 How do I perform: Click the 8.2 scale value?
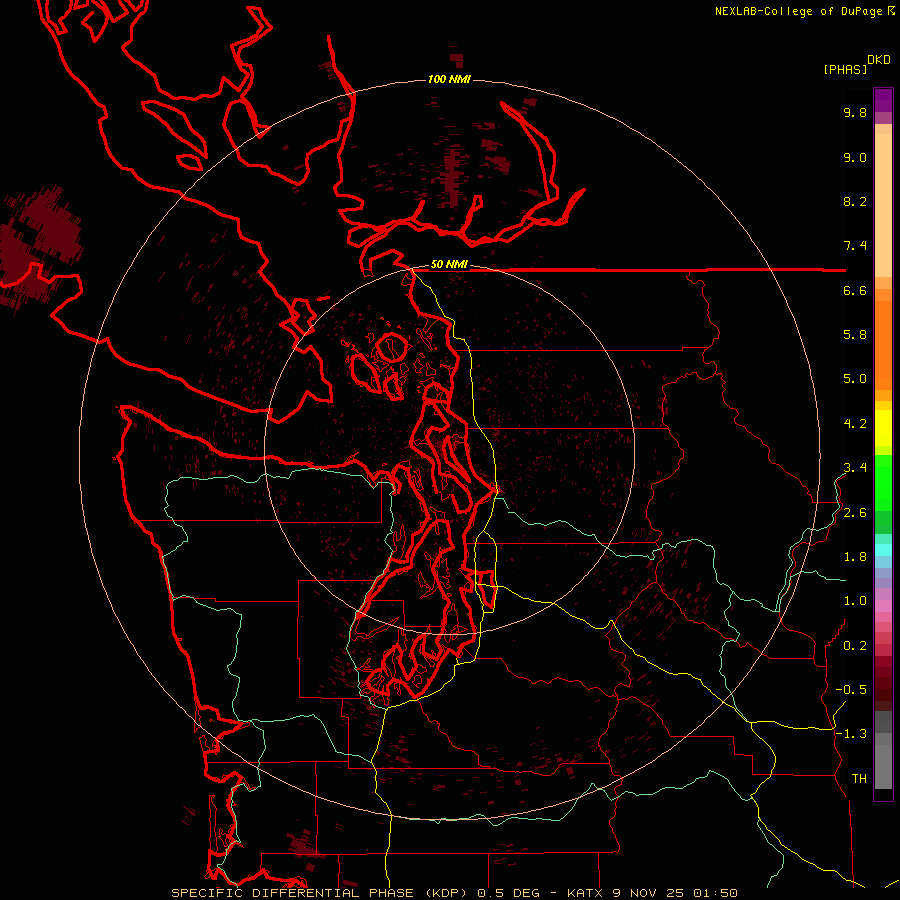tap(855, 201)
